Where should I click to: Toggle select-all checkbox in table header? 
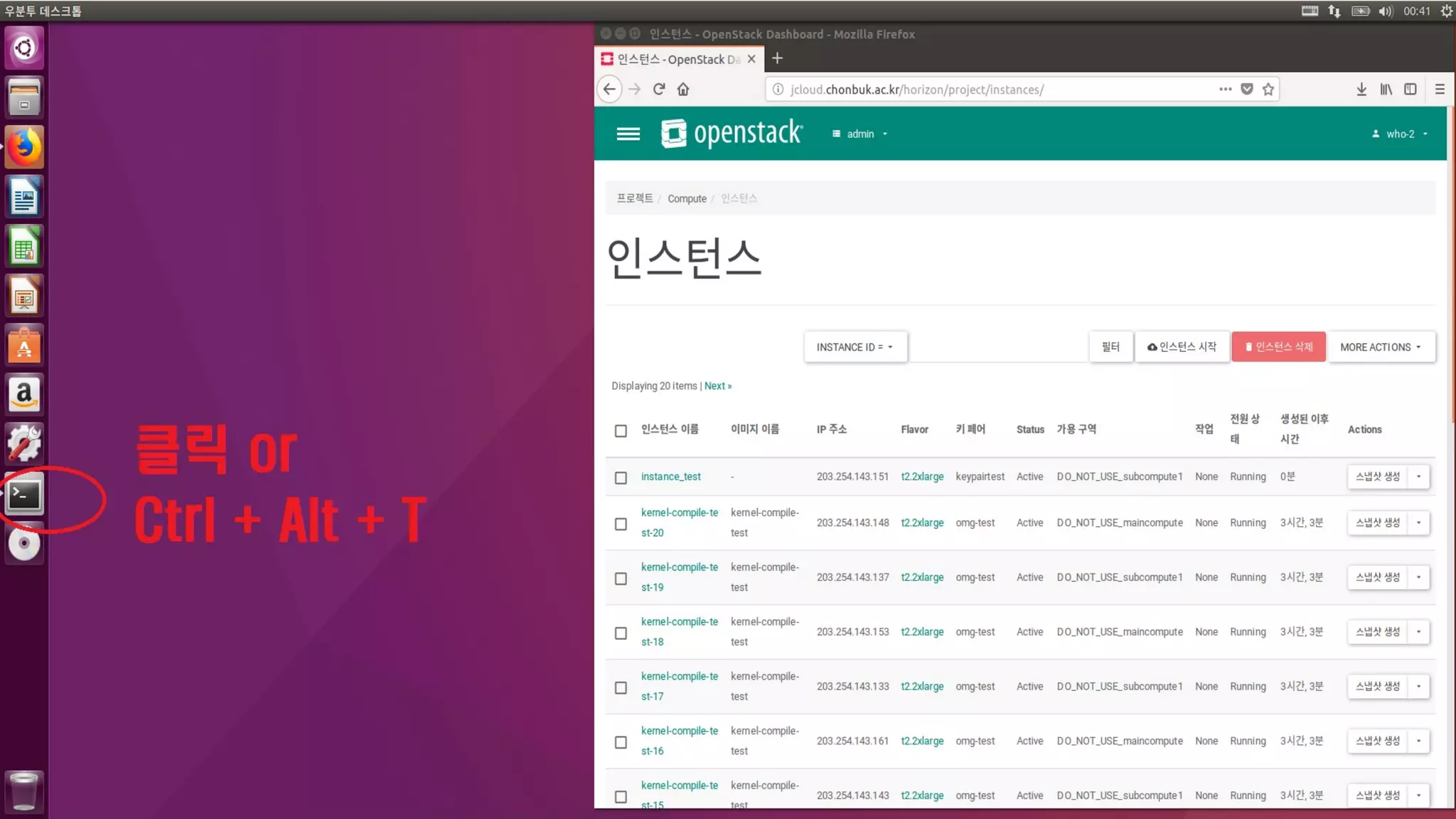tap(621, 430)
